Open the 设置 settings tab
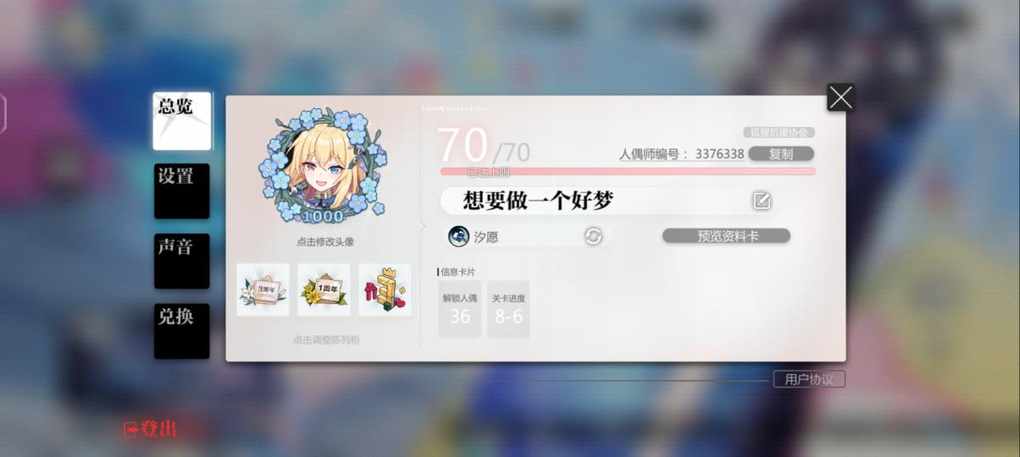Viewport: 1020px width, 457px height. (x=182, y=190)
